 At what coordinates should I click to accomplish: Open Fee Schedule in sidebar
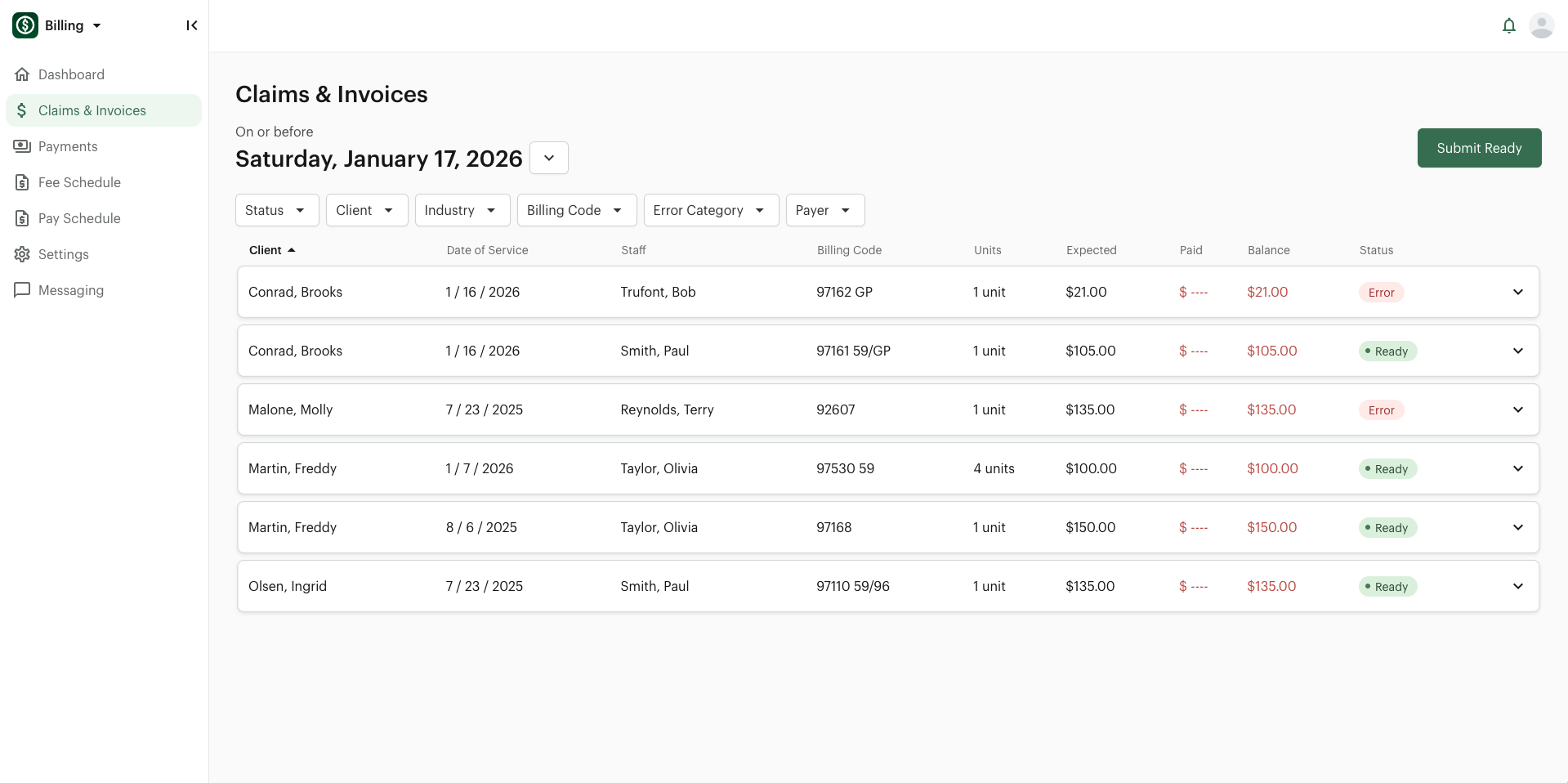(x=79, y=182)
